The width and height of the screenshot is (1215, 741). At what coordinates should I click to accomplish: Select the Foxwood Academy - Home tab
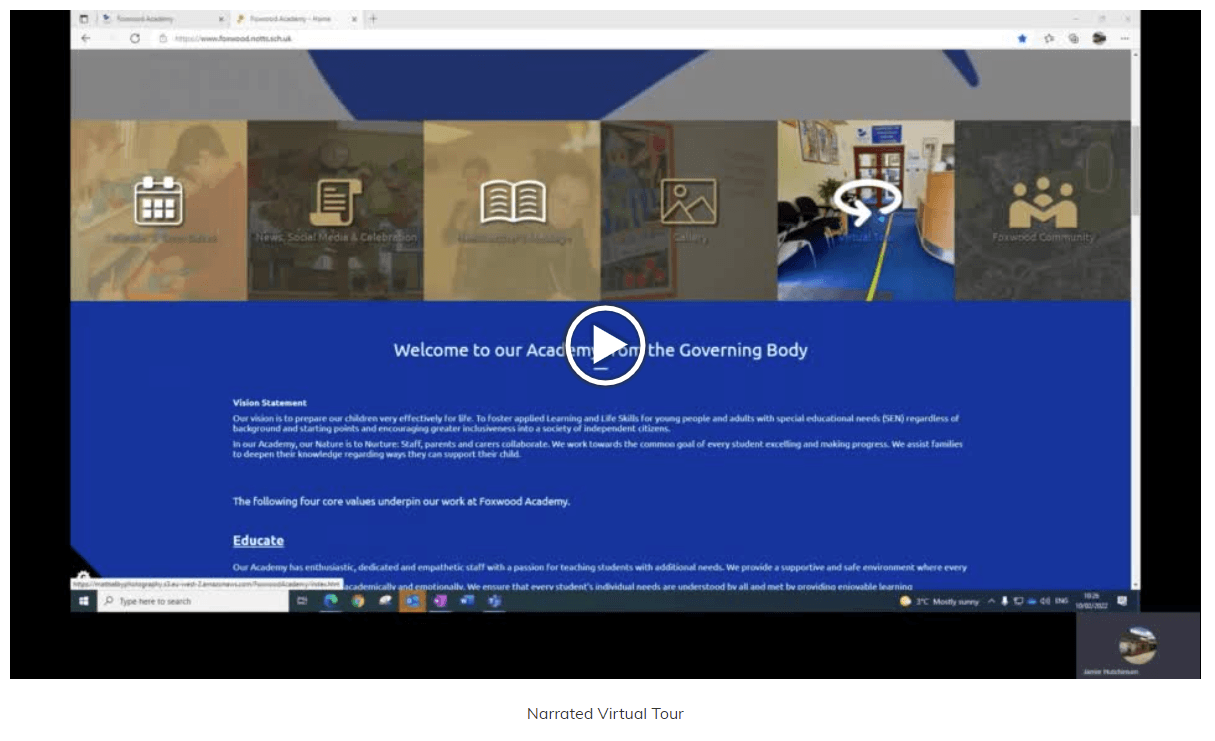coord(296,18)
